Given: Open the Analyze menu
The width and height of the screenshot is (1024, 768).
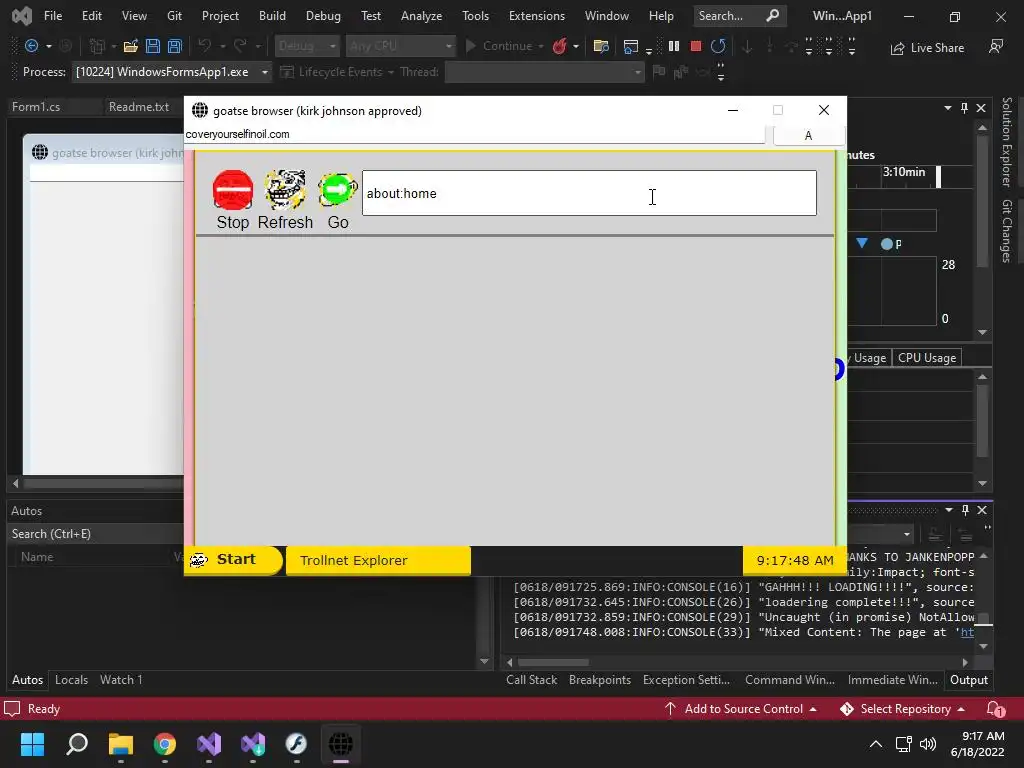Looking at the screenshot, I should click(421, 16).
